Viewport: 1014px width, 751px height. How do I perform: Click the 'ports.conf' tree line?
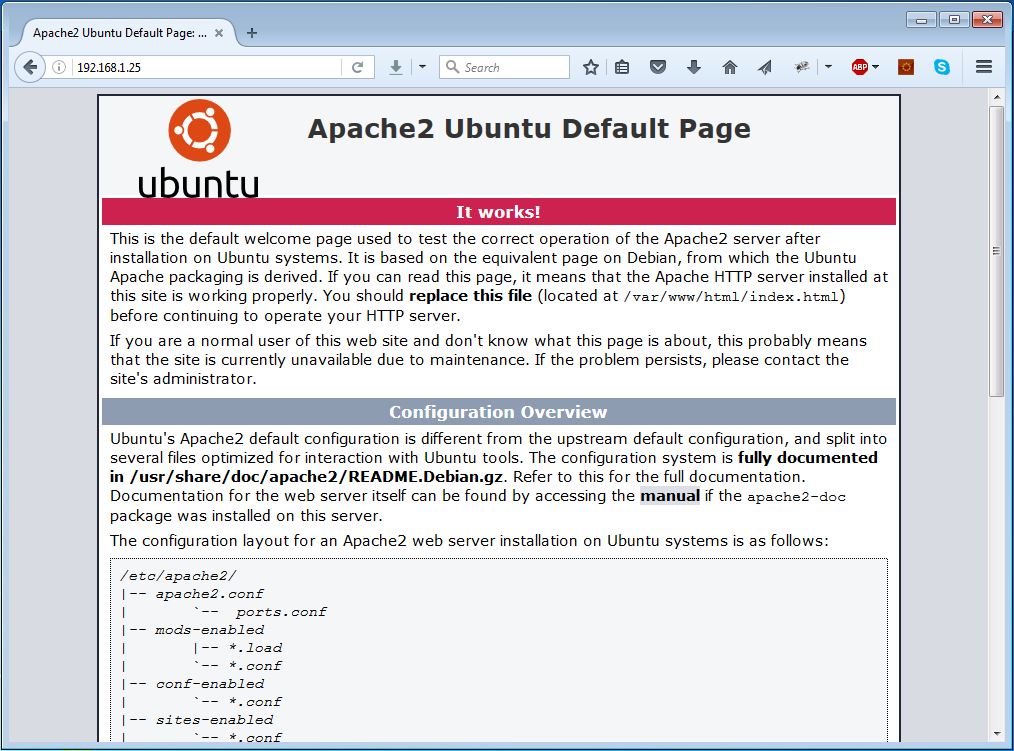pos(281,612)
